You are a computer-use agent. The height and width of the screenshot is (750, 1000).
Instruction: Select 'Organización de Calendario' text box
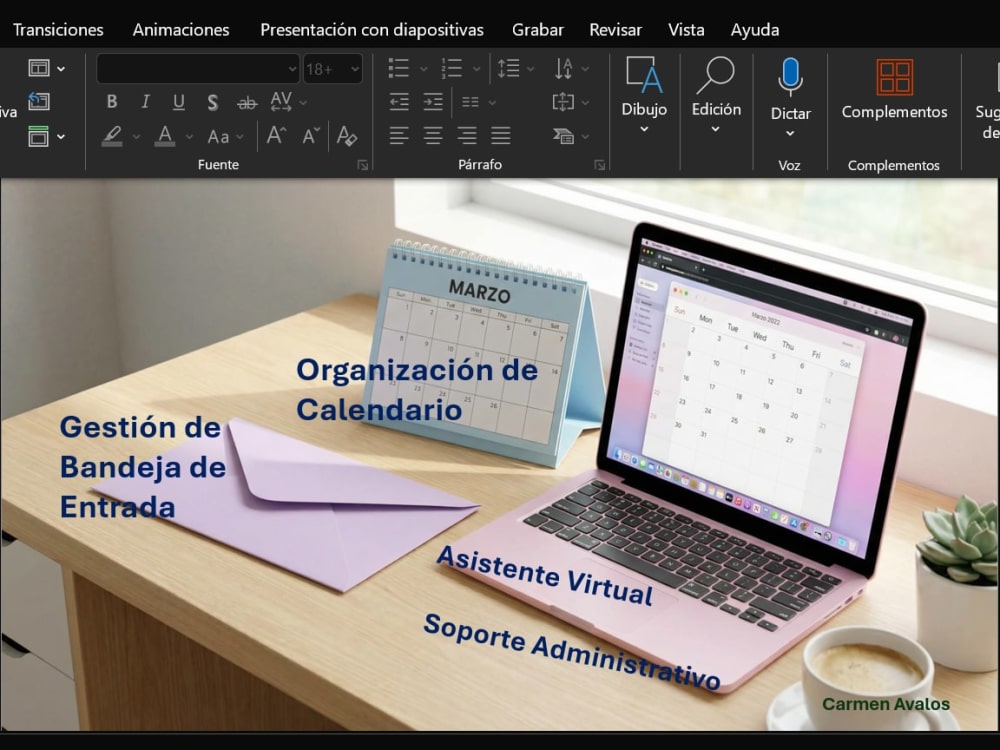pos(417,390)
